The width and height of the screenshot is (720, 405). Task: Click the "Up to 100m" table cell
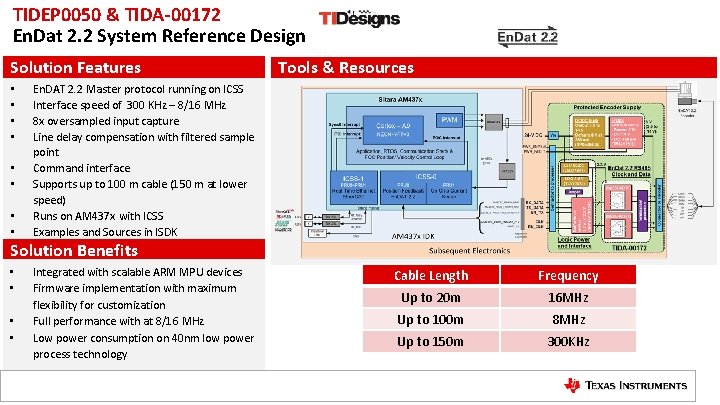pos(431,320)
